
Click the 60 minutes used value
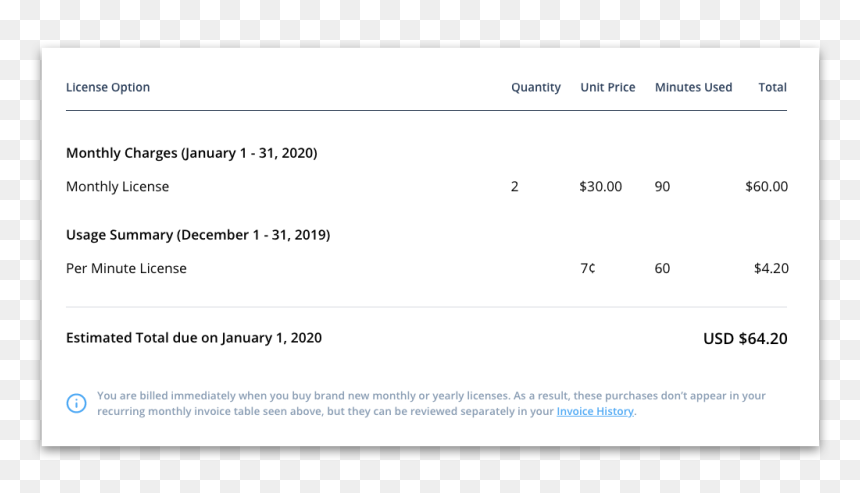click(x=662, y=268)
